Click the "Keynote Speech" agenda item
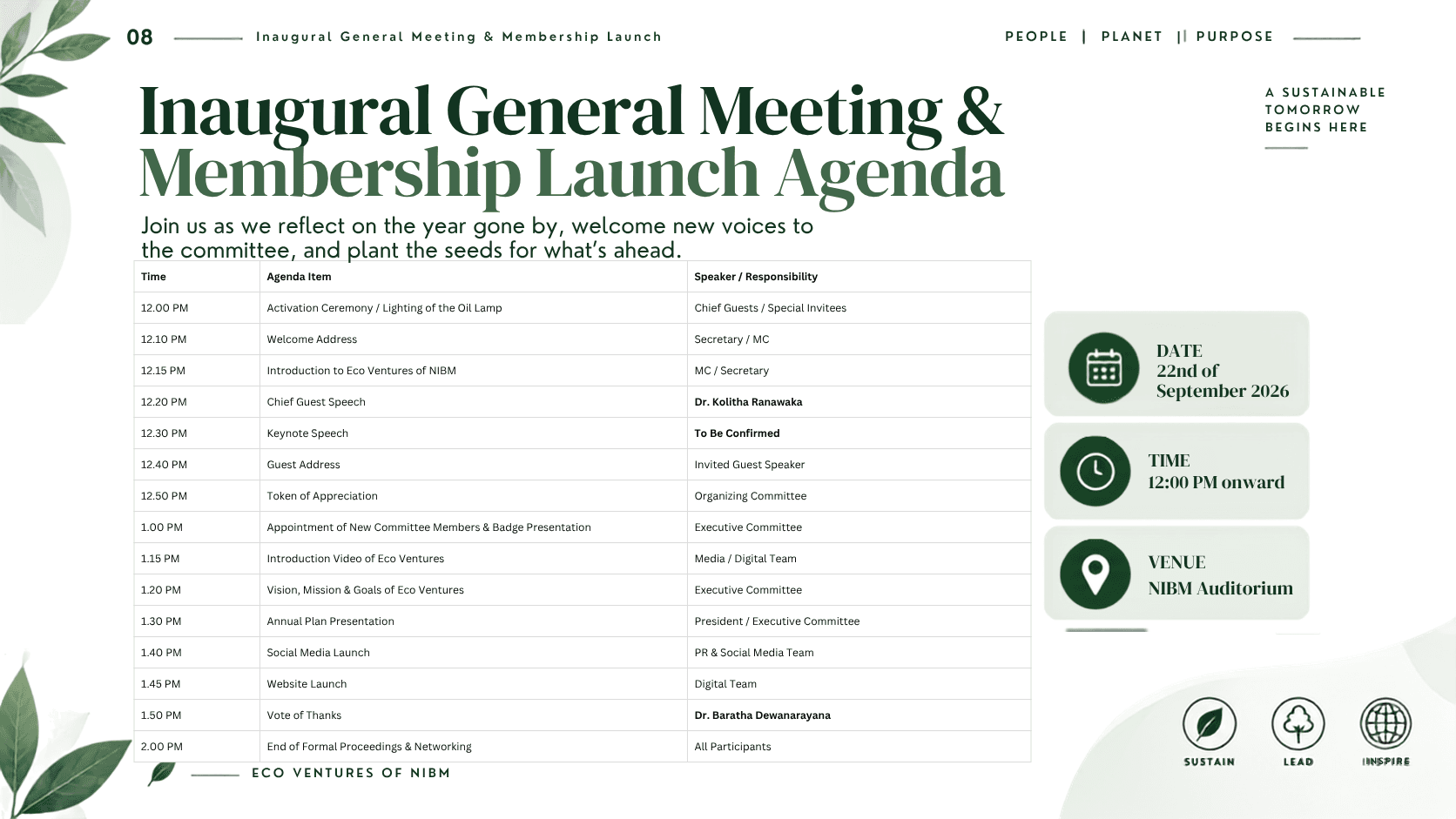This screenshot has width=1456, height=819. [x=307, y=433]
